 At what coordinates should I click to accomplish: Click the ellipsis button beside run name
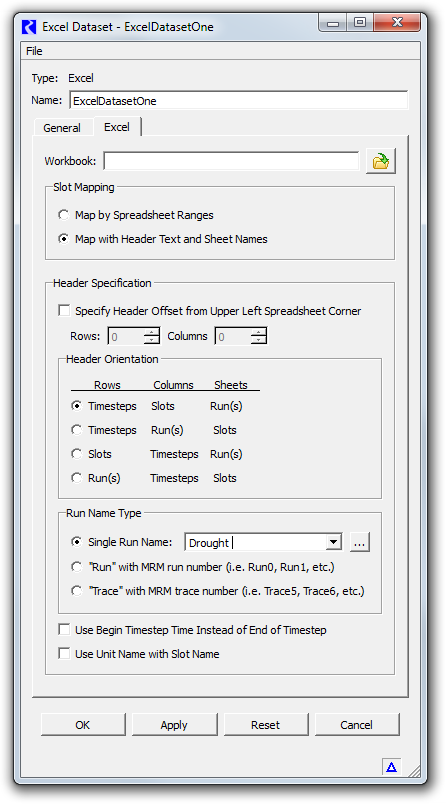(x=359, y=542)
